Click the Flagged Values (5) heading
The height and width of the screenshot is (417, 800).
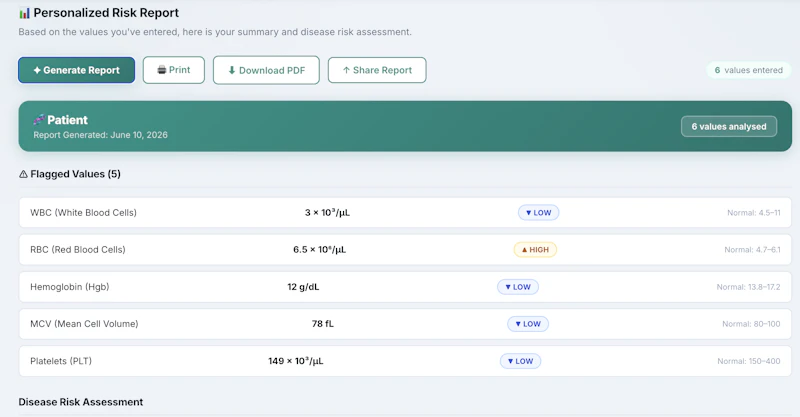76,174
